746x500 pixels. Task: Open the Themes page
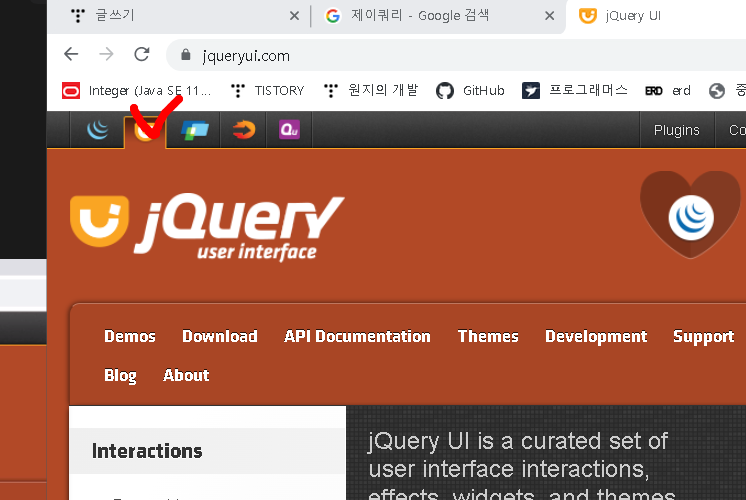(488, 336)
